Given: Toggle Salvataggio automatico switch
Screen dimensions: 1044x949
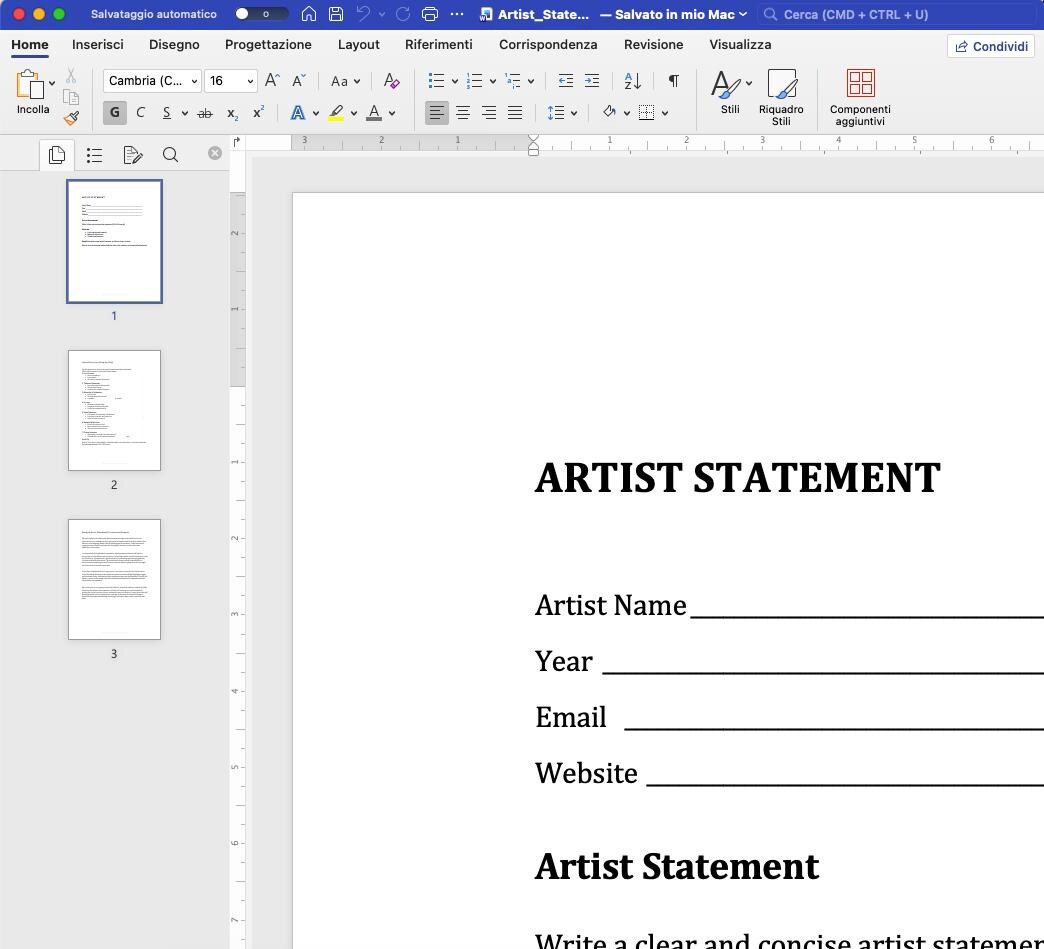Looking at the screenshot, I should coord(261,14).
